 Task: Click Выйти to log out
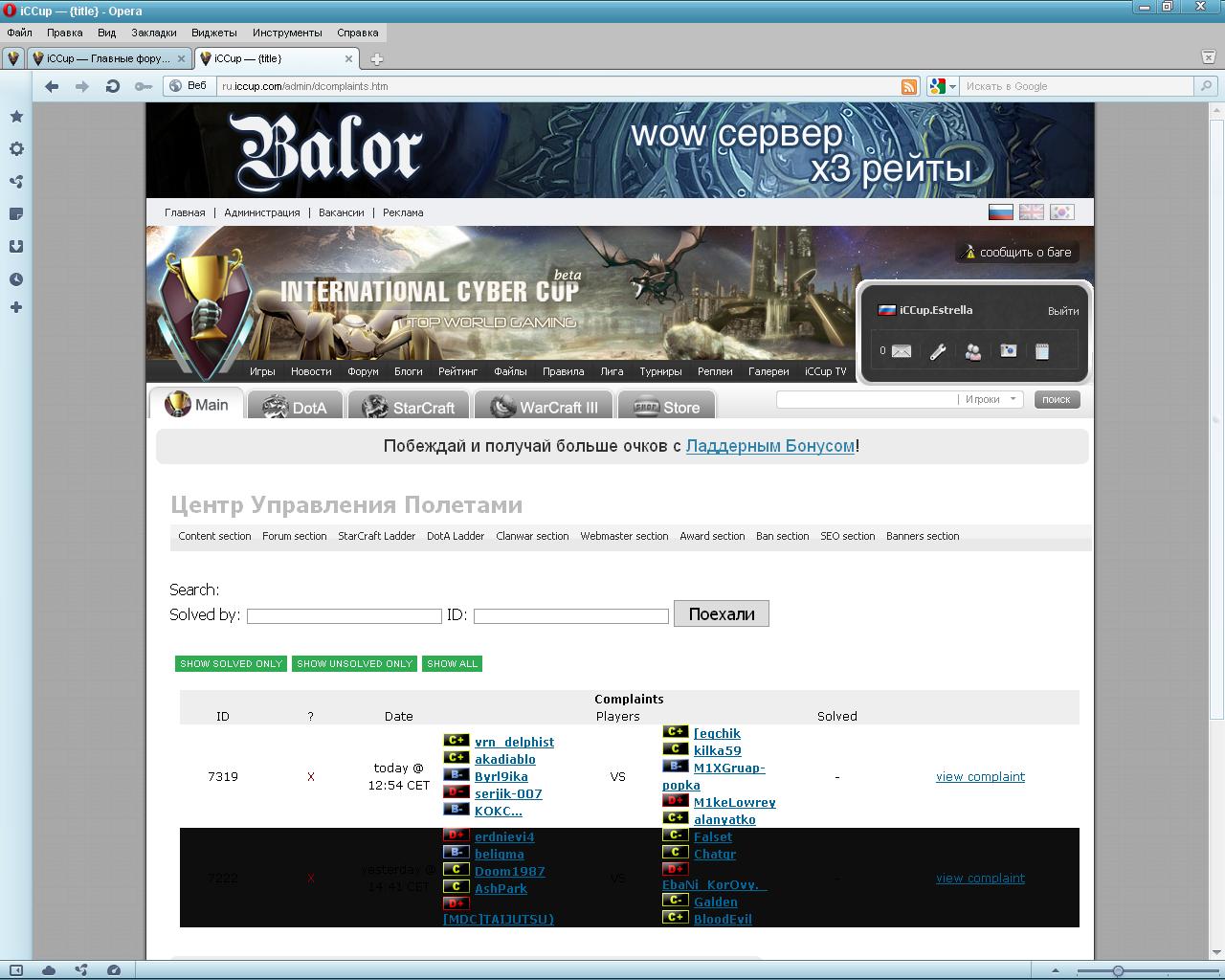pos(1063,311)
